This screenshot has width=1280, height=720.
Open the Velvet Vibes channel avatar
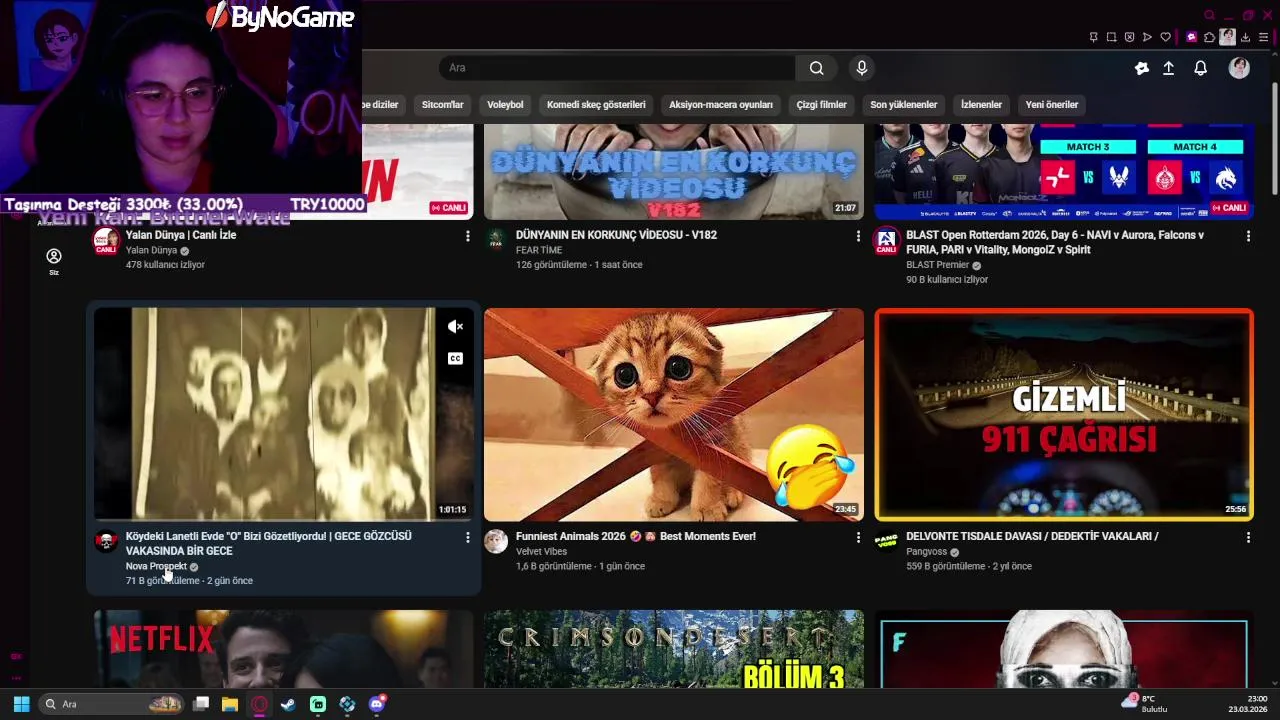coord(496,541)
